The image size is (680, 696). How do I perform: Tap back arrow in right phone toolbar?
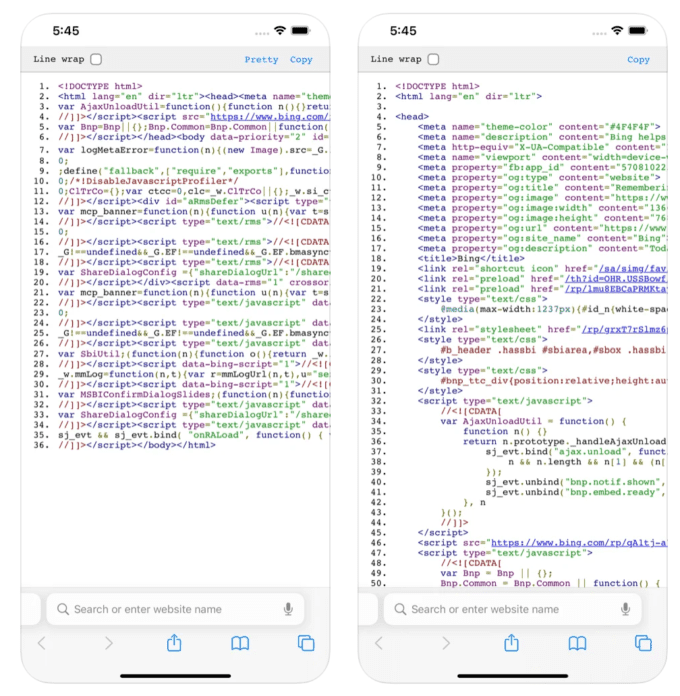click(379, 643)
